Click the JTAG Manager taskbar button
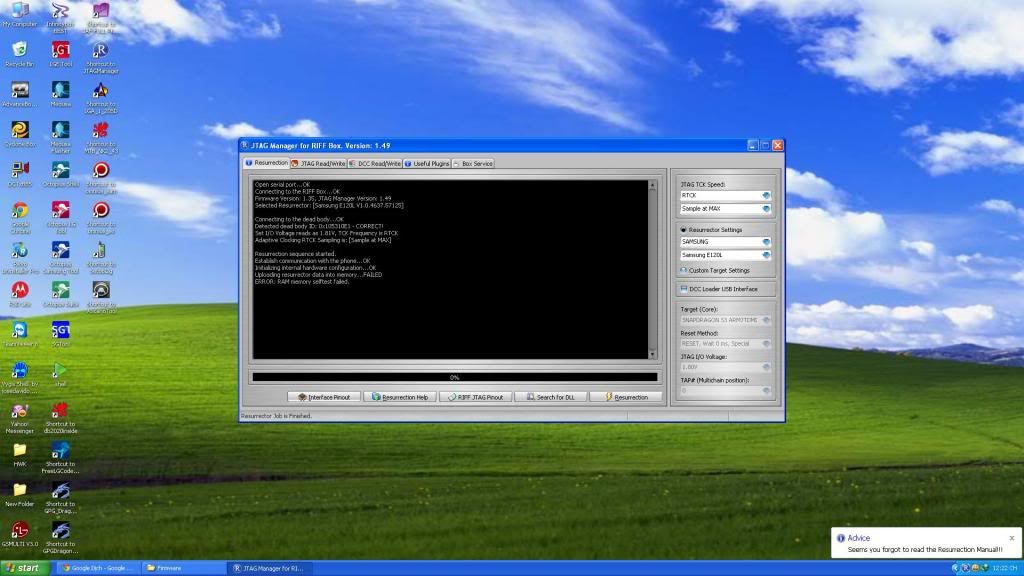1024x576 pixels. pos(269,568)
